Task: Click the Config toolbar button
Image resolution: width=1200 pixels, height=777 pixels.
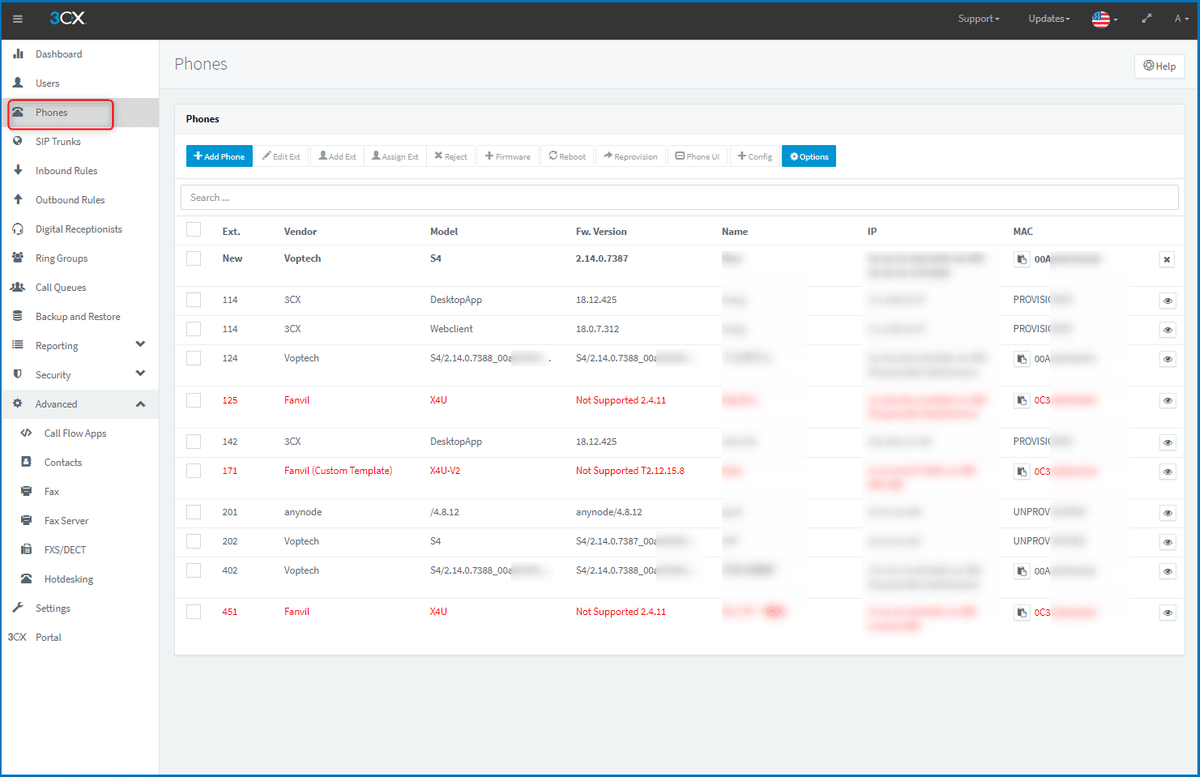Action: pos(754,156)
